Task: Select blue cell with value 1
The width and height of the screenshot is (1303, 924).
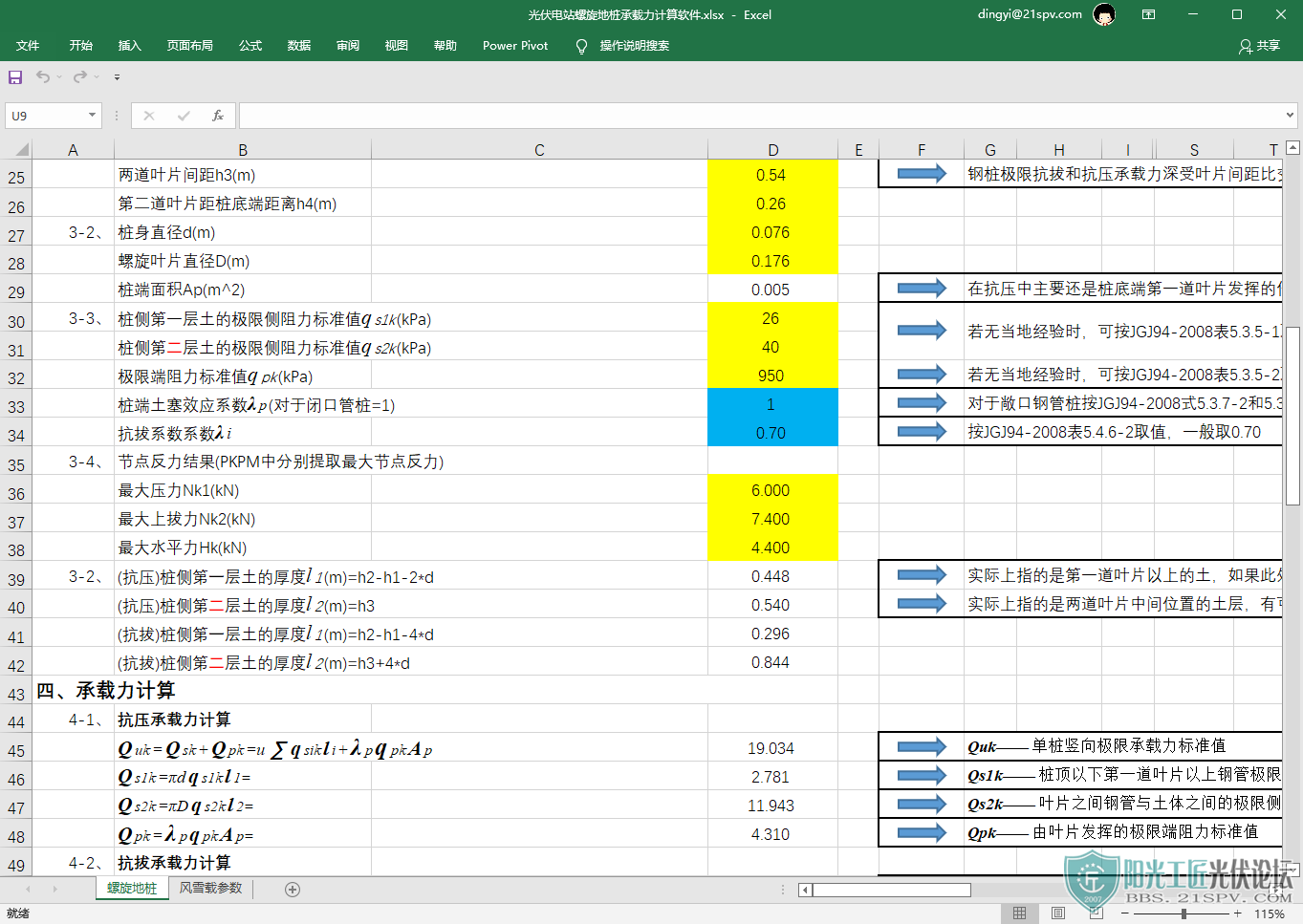Action: 772,404
